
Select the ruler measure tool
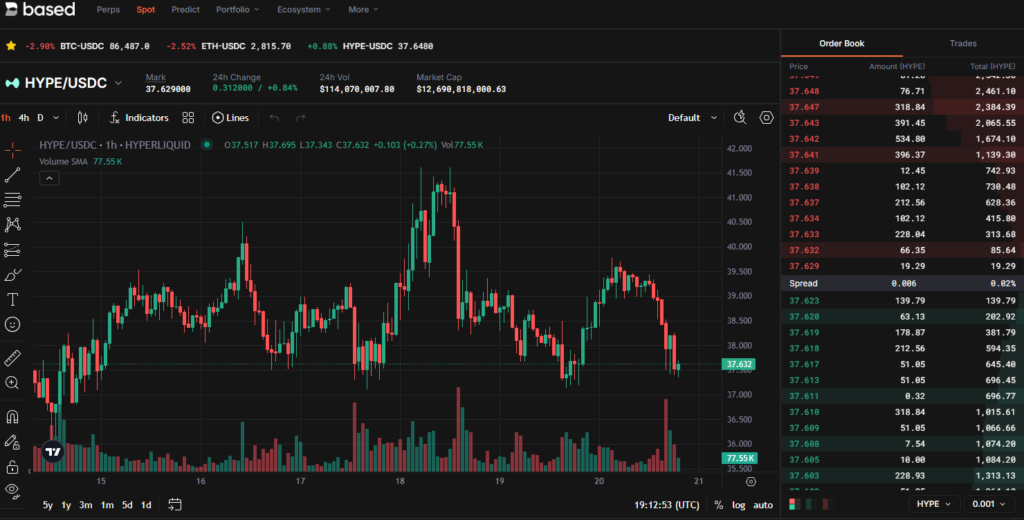[x=13, y=357]
